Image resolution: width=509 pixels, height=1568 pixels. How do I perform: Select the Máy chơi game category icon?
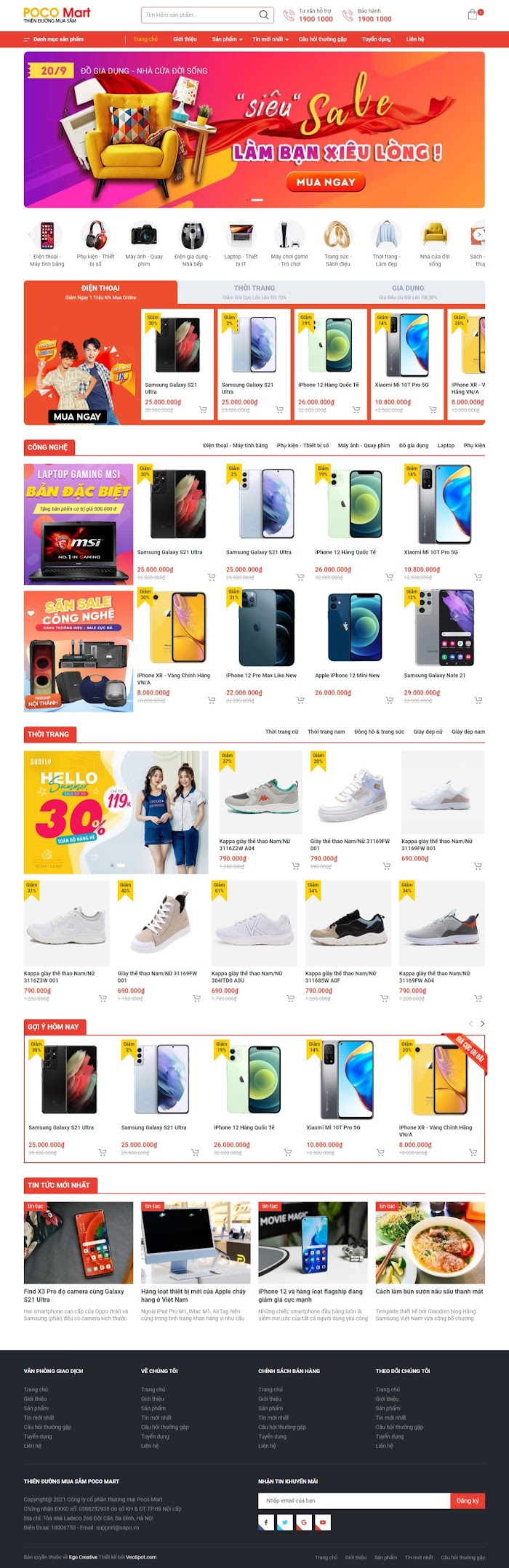point(289,244)
